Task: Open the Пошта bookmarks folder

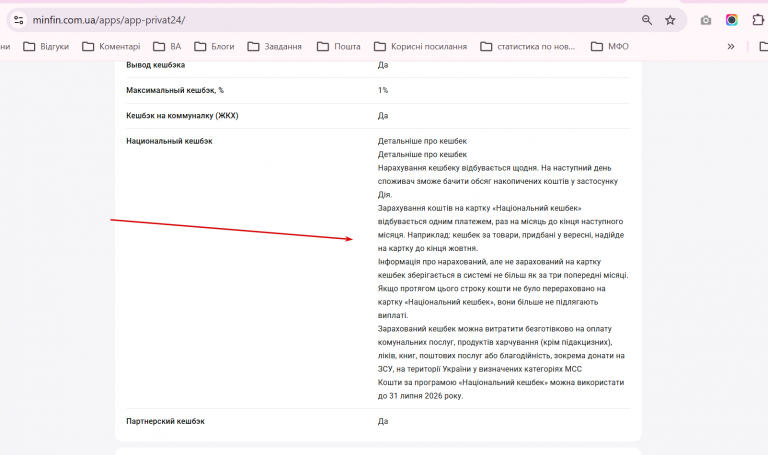Action: 338,47
